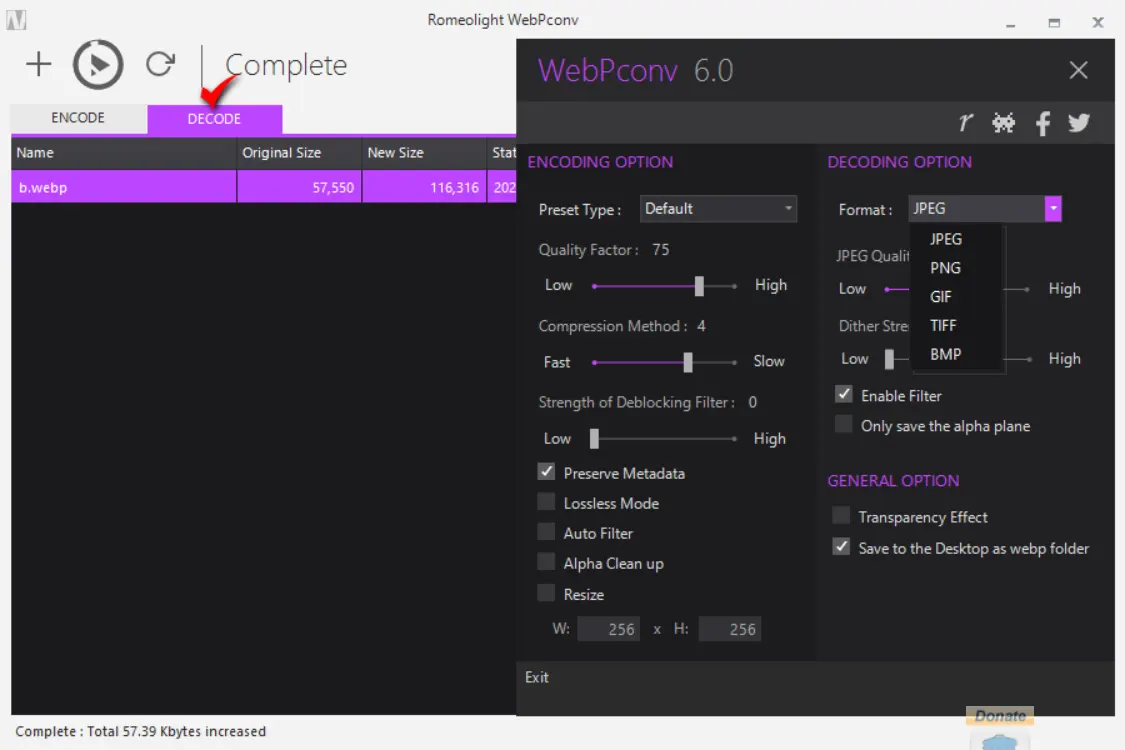Sort by Original Size column
This screenshot has height=750, width=1125.
[299, 153]
